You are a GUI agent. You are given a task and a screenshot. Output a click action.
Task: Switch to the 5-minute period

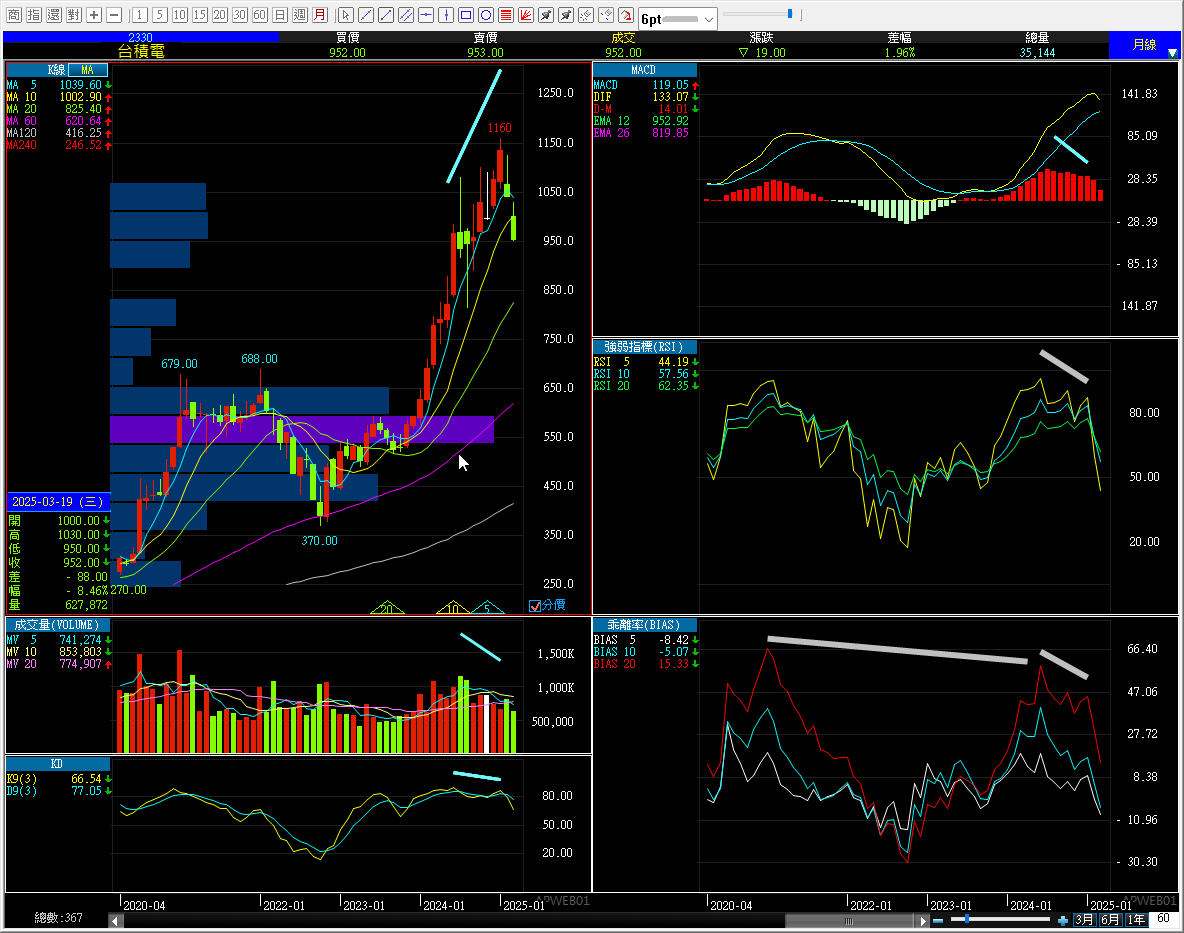(160, 14)
